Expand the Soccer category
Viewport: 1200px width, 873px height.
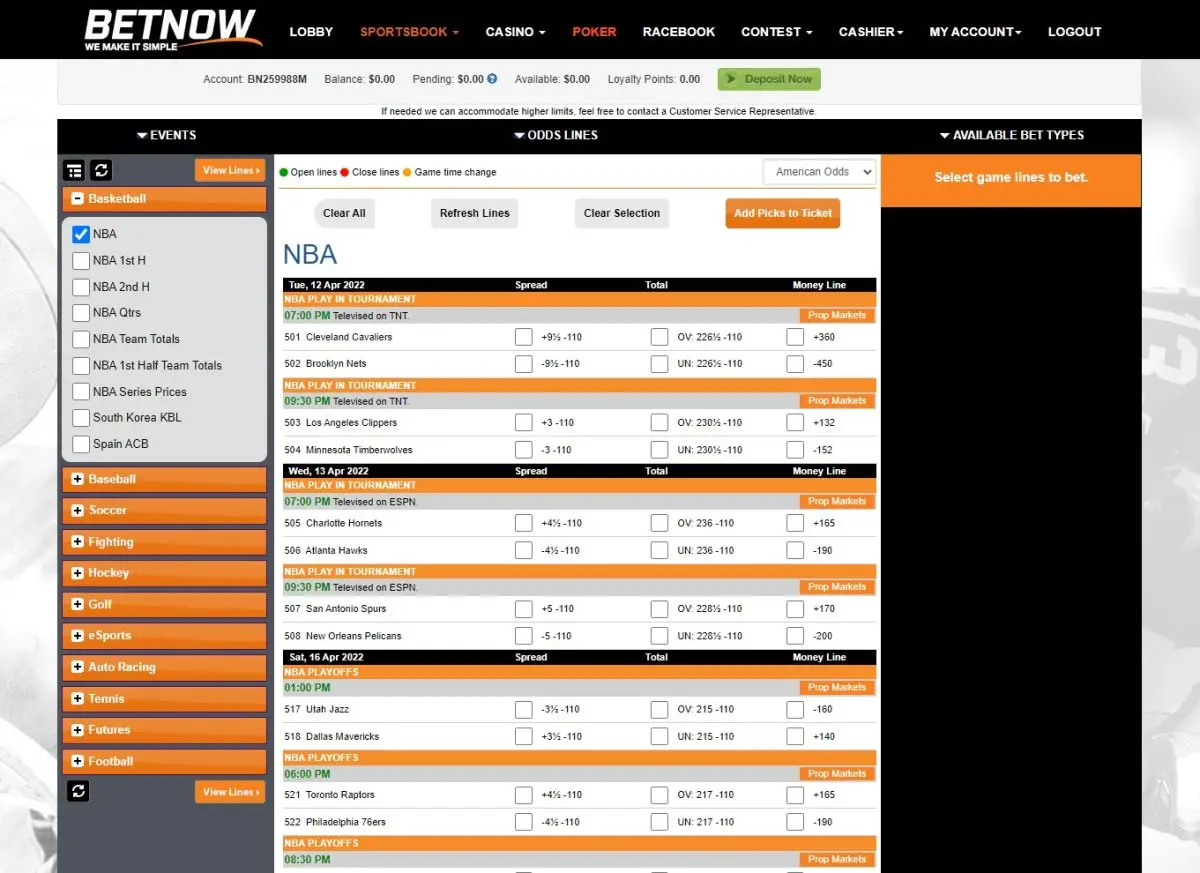click(x=77, y=510)
